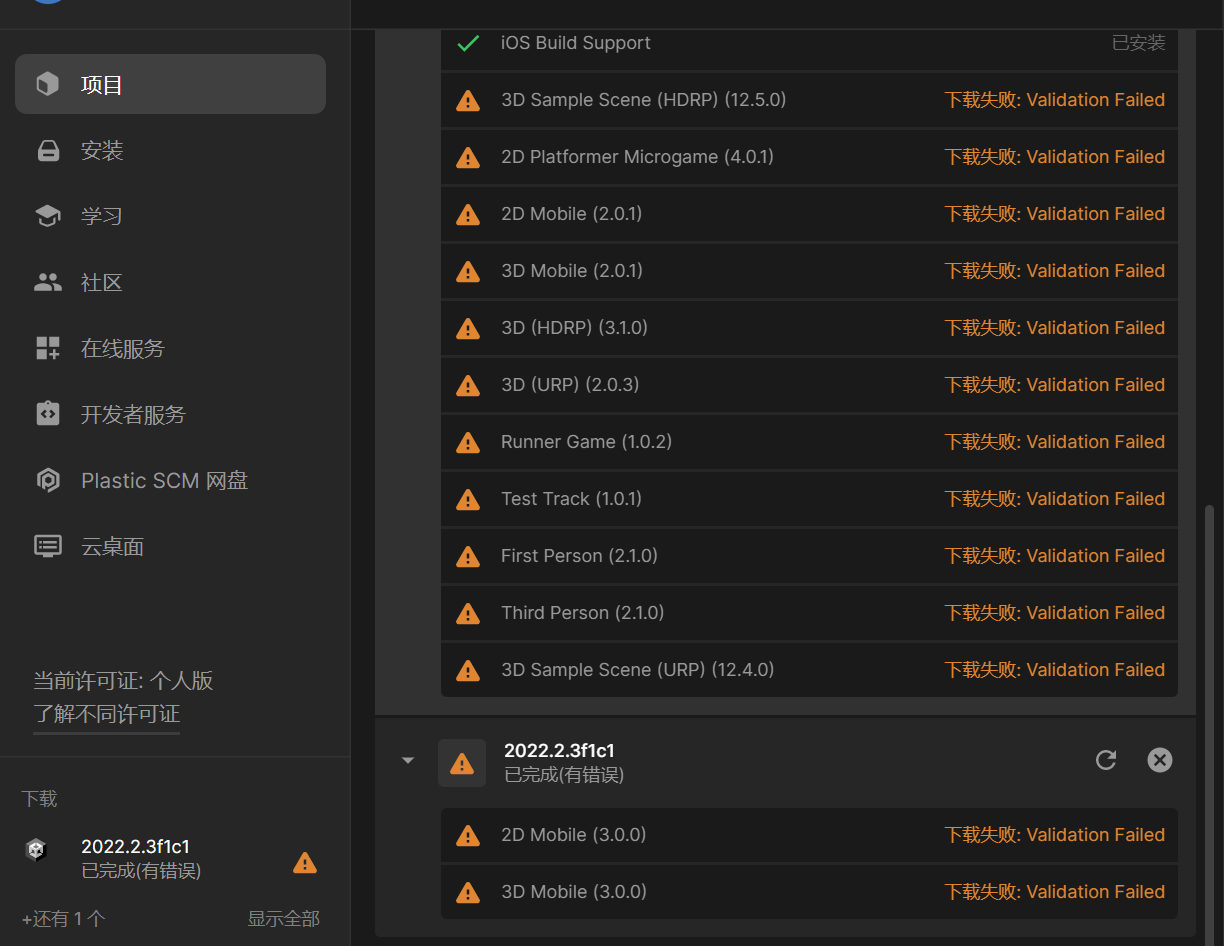The height and width of the screenshot is (946, 1224).
Task: Click the 当前许可证: 个人版 text
Action: [x=123, y=681]
